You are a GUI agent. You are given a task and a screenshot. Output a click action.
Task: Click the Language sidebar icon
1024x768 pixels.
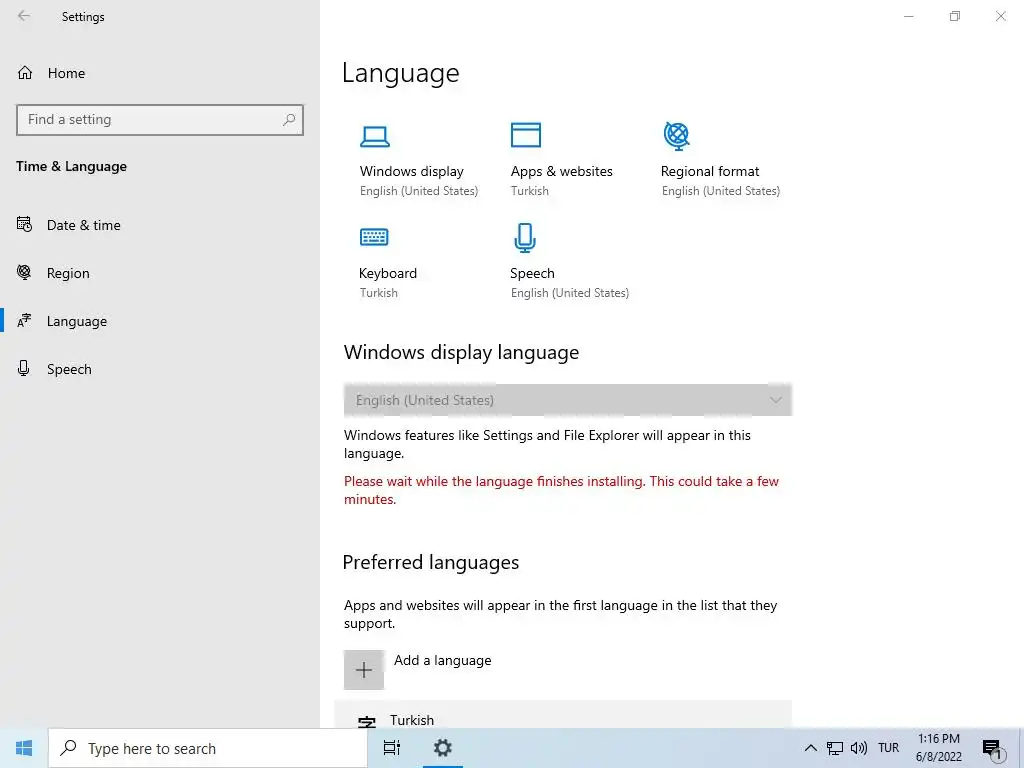pos(24,321)
